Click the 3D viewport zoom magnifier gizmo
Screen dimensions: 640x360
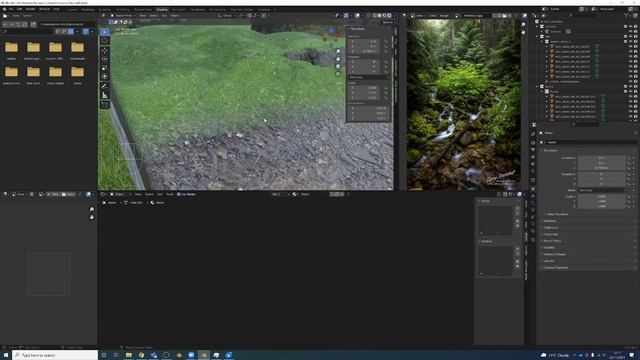(x=338, y=51)
